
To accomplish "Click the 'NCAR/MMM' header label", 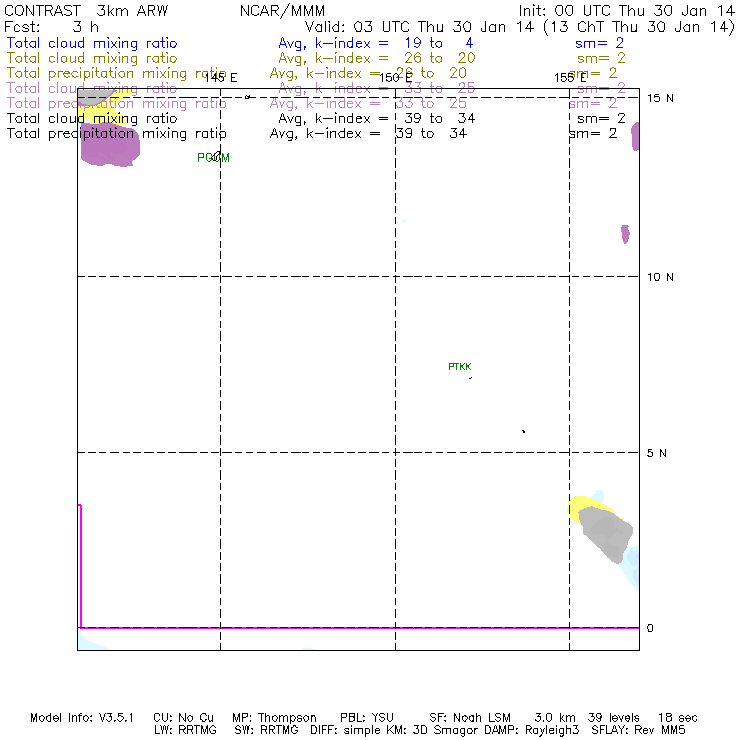I will 282,11.
